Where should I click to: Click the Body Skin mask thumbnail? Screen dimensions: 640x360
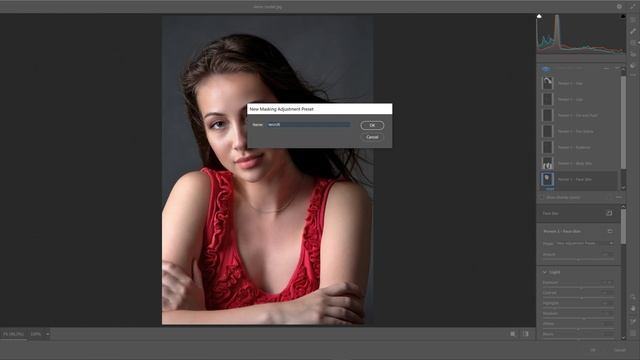547,163
